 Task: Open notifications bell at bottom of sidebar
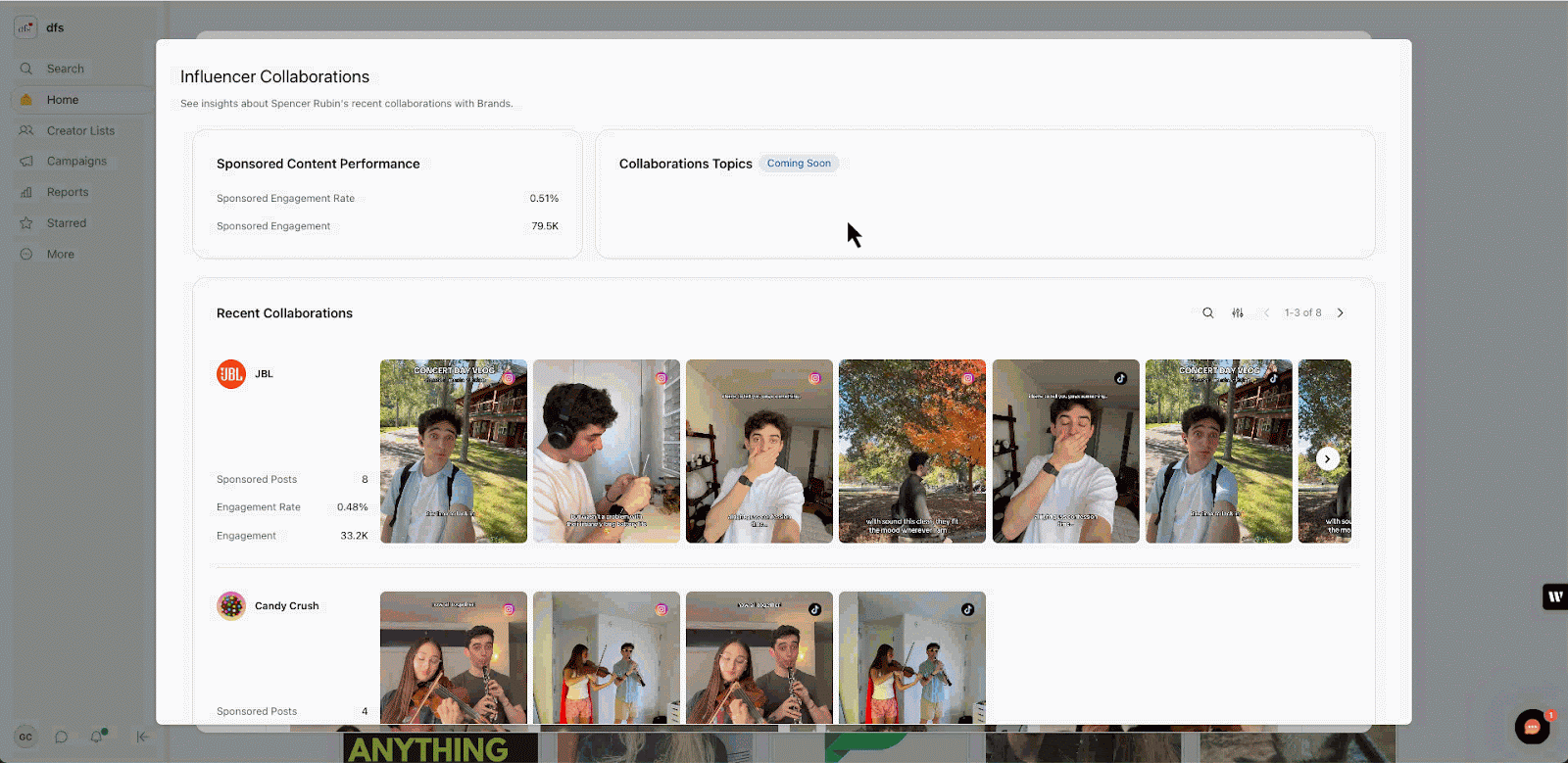(x=97, y=737)
